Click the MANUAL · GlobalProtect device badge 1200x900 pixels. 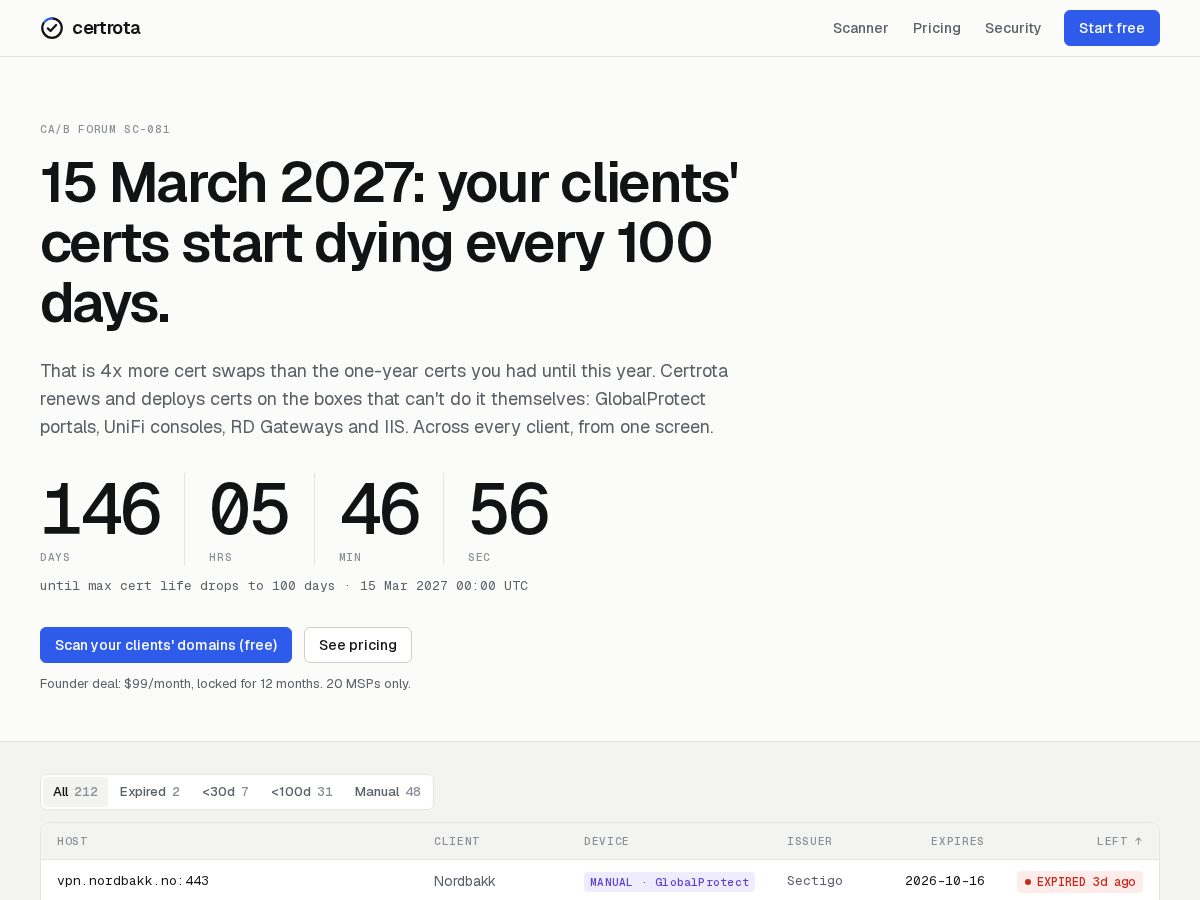pyautogui.click(x=669, y=882)
